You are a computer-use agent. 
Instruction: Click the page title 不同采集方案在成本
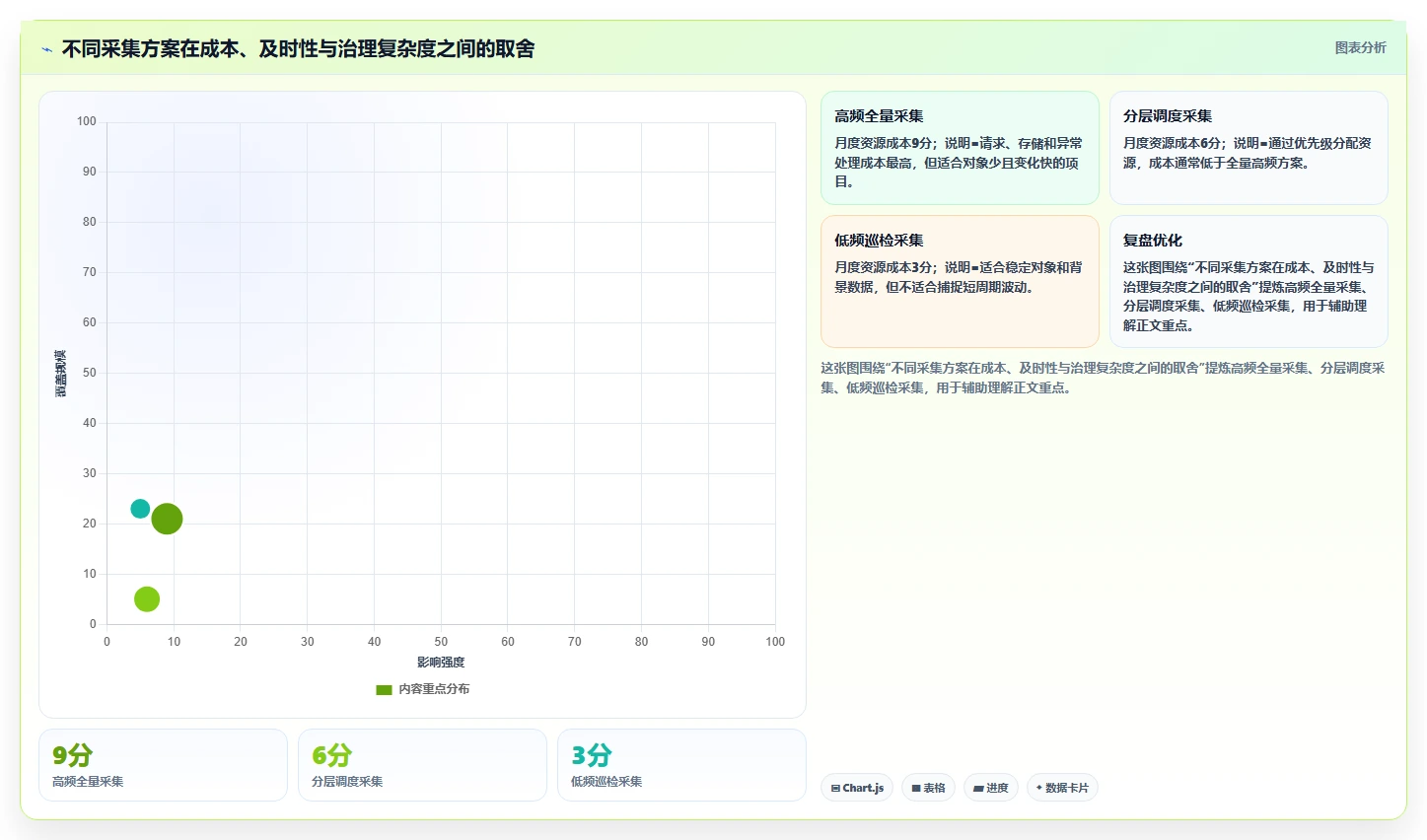pyautogui.click(x=298, y=48)
